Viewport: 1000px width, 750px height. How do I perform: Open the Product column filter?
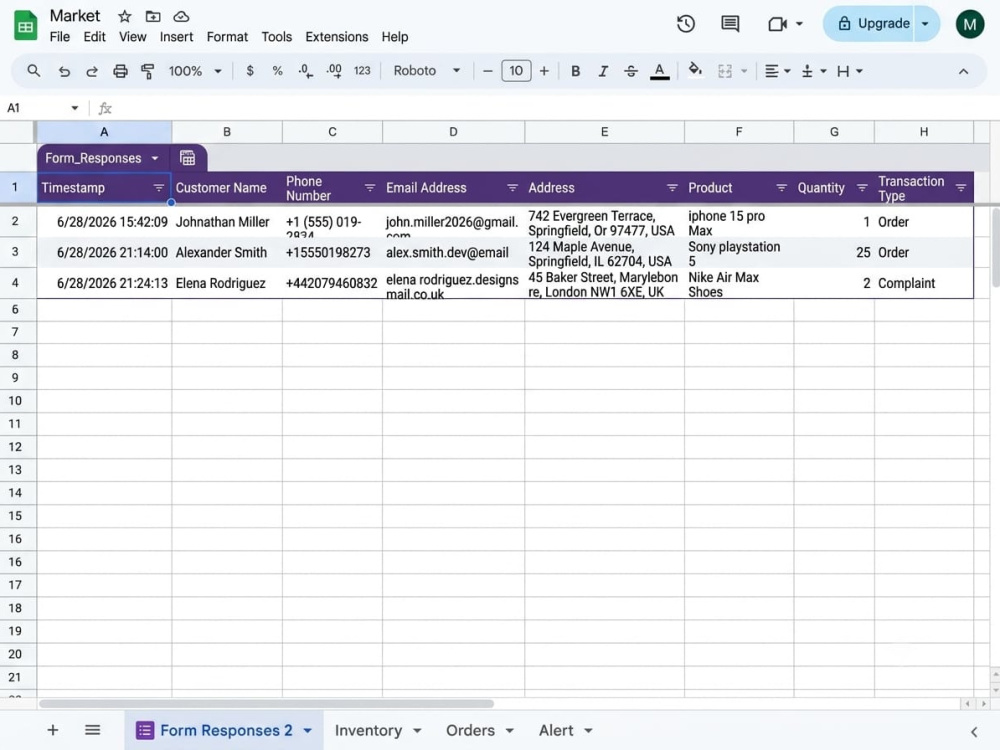781,188
